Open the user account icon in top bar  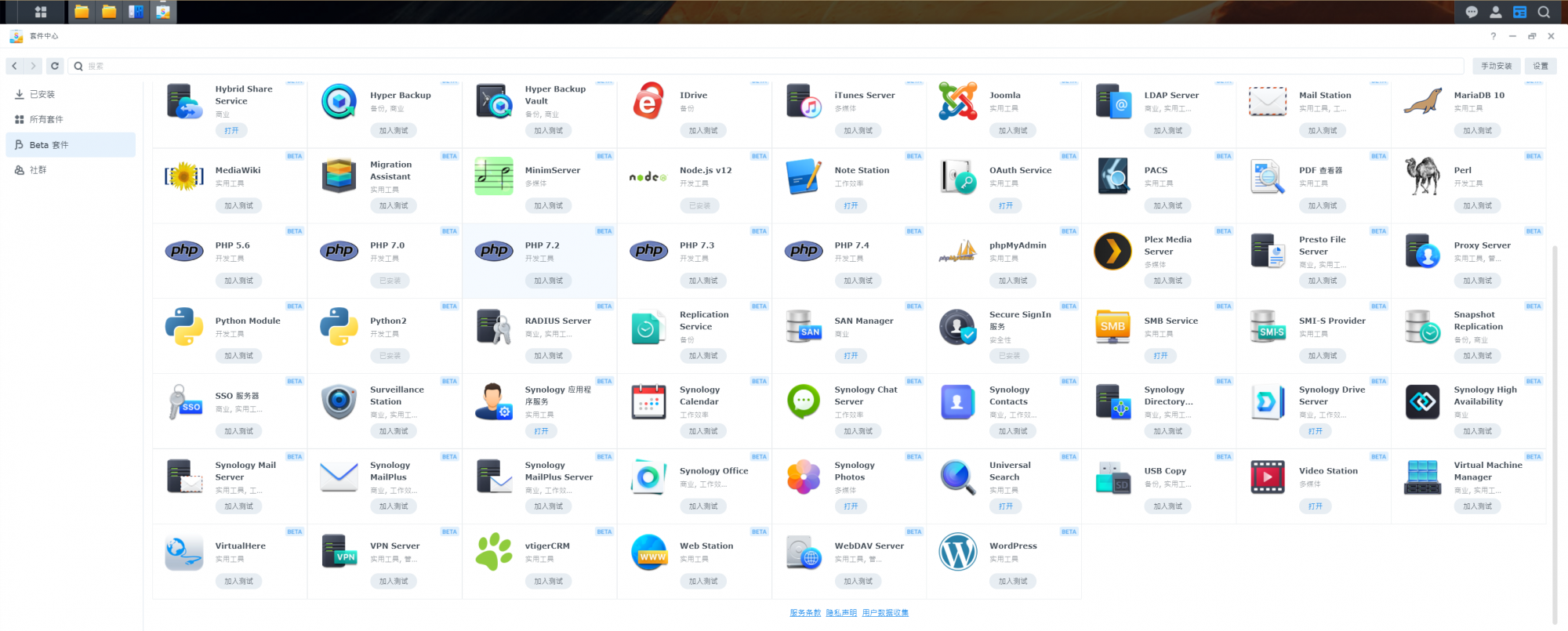1496,12
